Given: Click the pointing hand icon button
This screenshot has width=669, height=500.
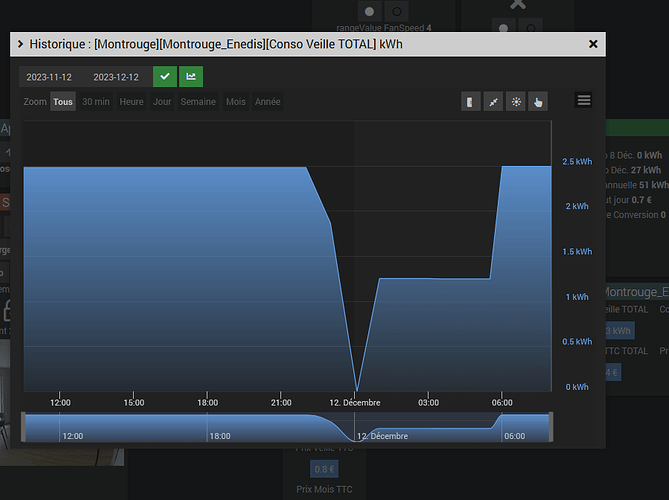Looking at the screenshot, I should point(538,102).
